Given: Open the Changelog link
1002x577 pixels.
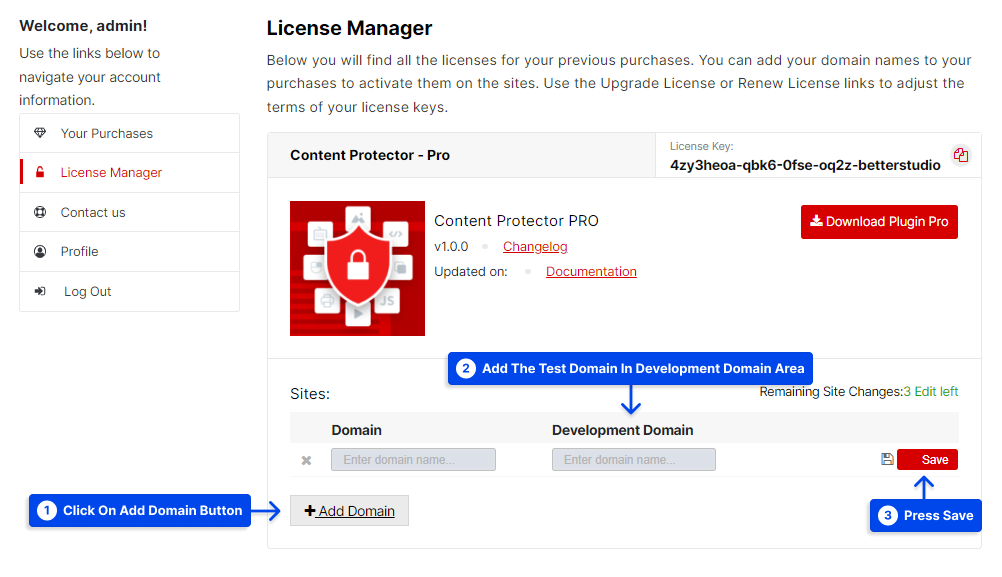Looking at the screenshot, I should click(x=535, y=247).
